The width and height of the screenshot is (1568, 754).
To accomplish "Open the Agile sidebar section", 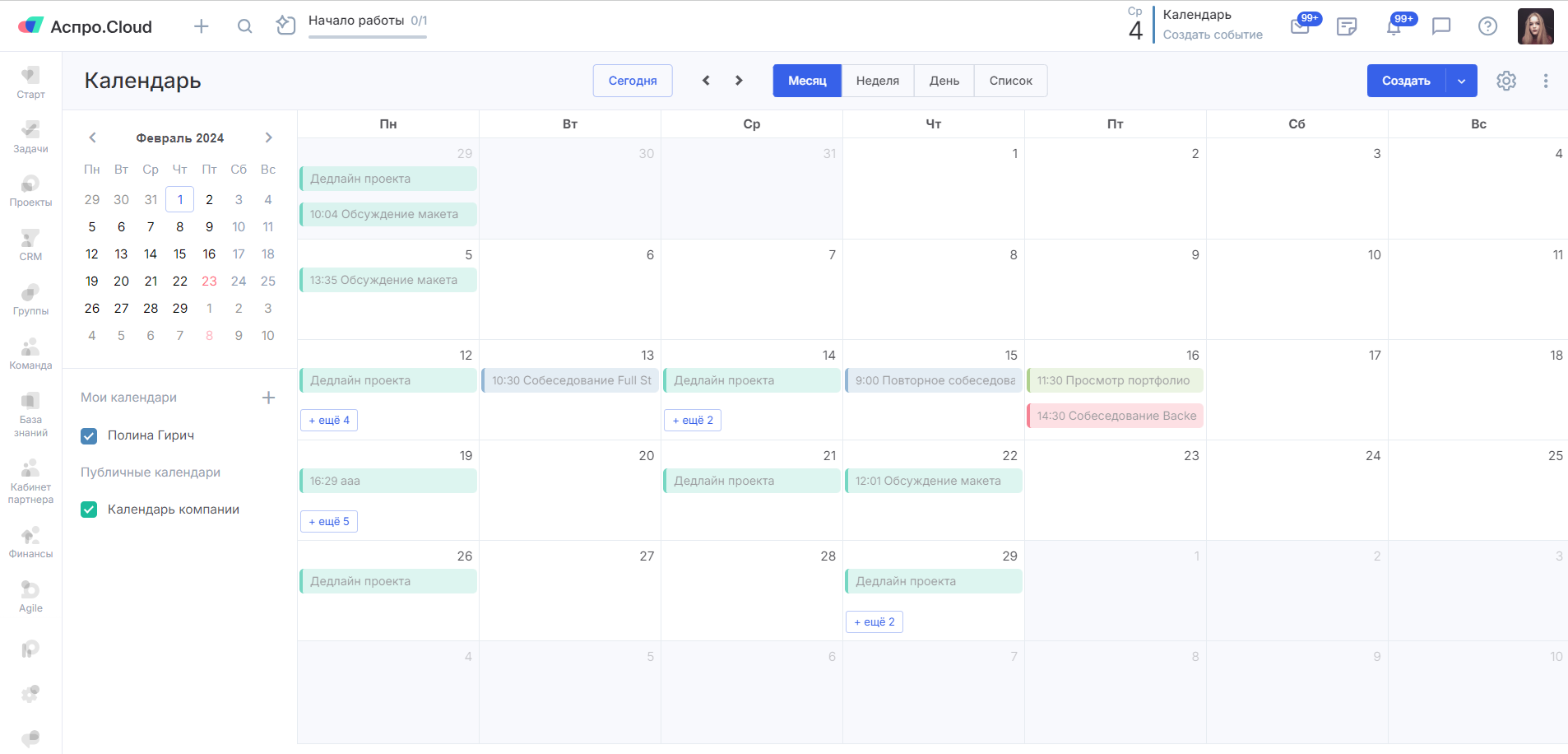I will point(30,596).
